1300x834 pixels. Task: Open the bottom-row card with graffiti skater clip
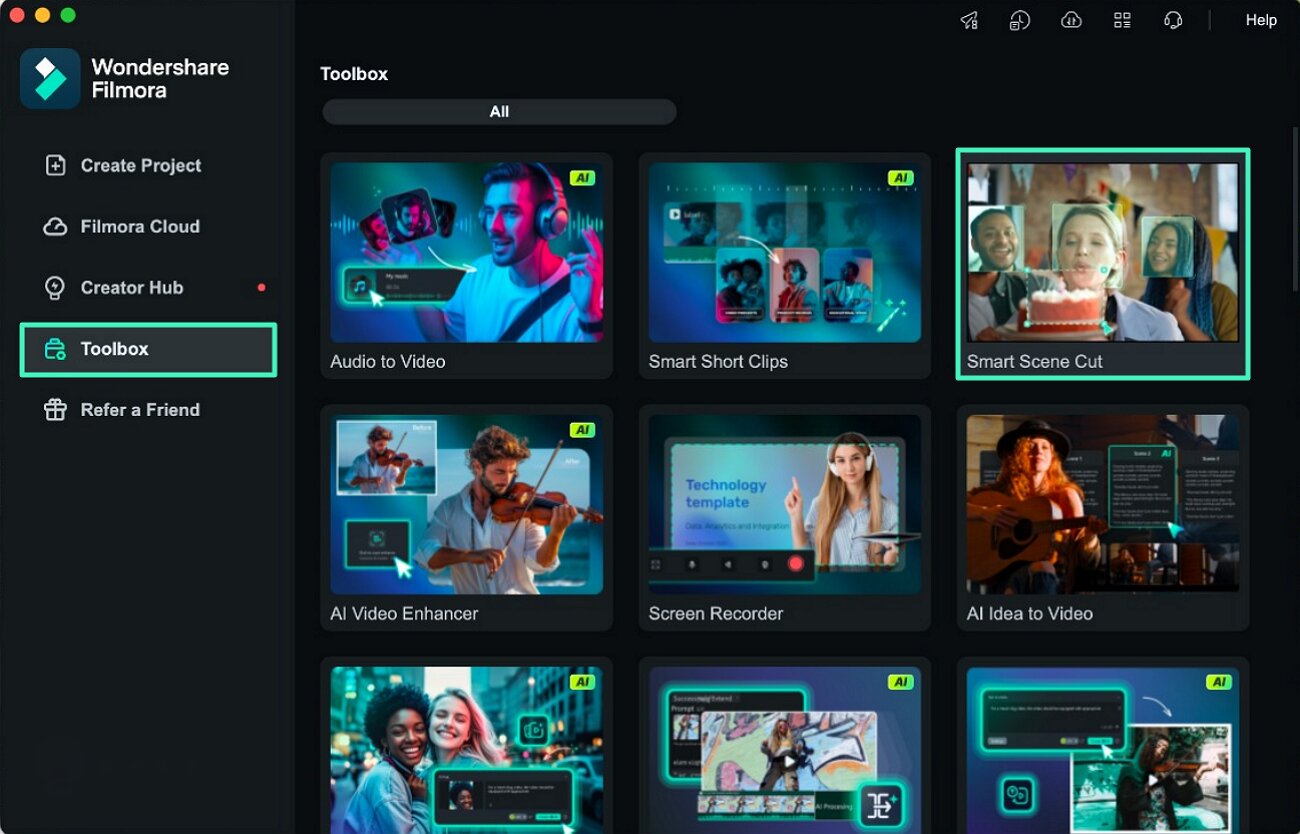point(785,750)
